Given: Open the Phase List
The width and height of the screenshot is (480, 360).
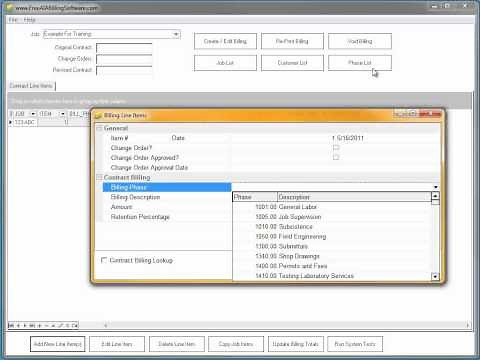Looking at the screenshot, I should [360, 63].
